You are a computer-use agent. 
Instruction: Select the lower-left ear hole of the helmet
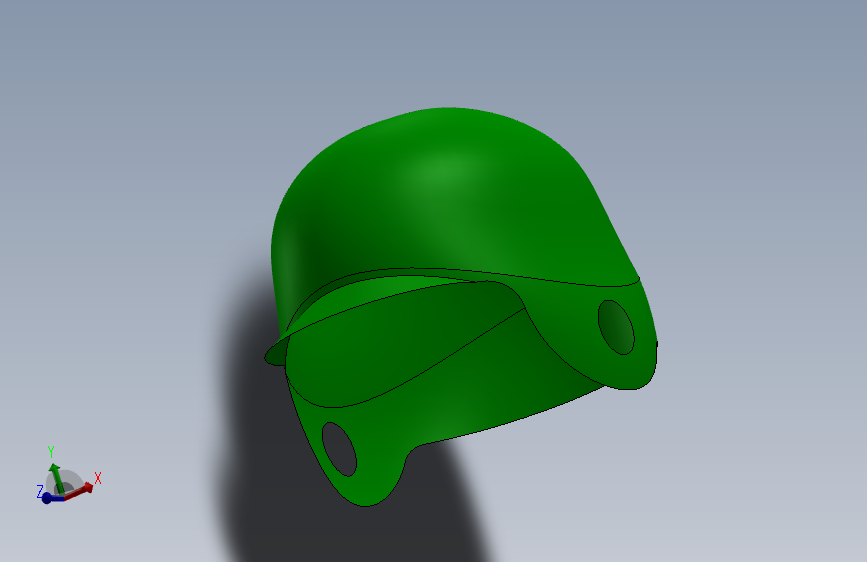339,449
